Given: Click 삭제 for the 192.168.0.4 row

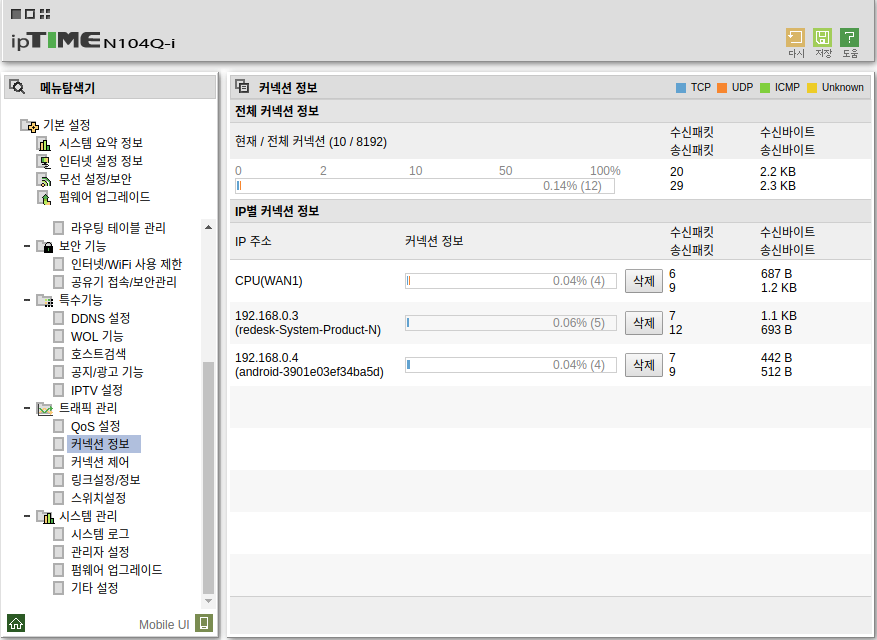Looking at the screenshot, I should 644,365.
